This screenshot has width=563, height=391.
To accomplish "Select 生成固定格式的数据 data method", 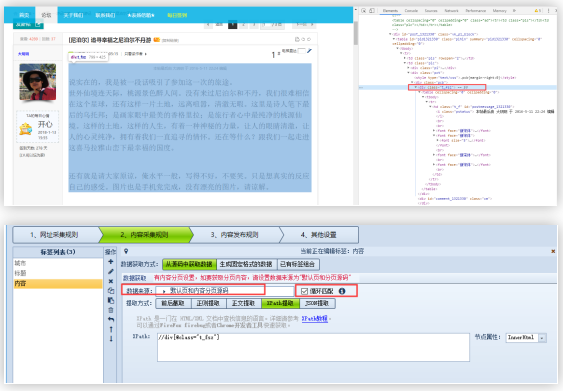I will point(247,264).
